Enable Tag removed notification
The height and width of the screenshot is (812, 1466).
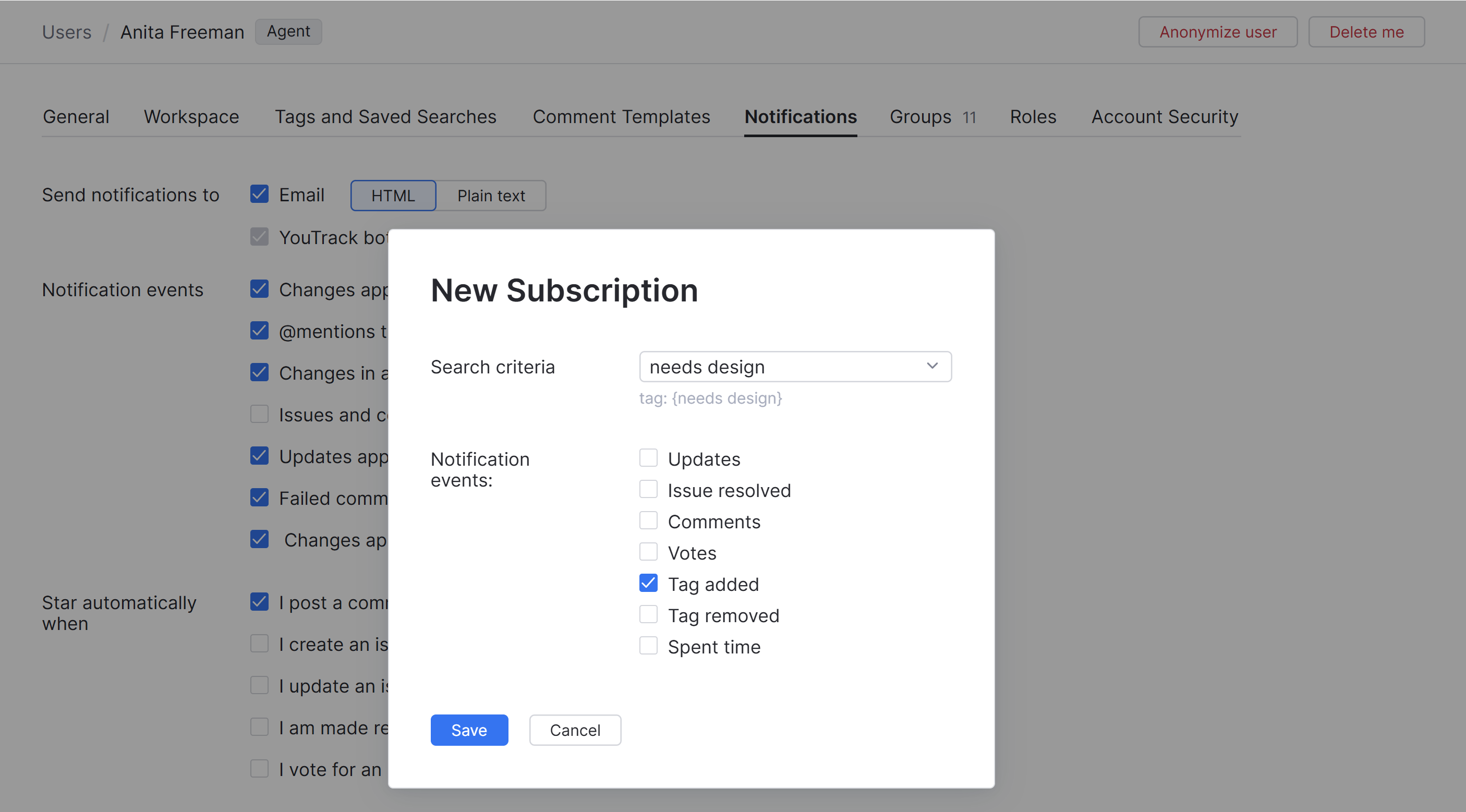pos(648,614)
